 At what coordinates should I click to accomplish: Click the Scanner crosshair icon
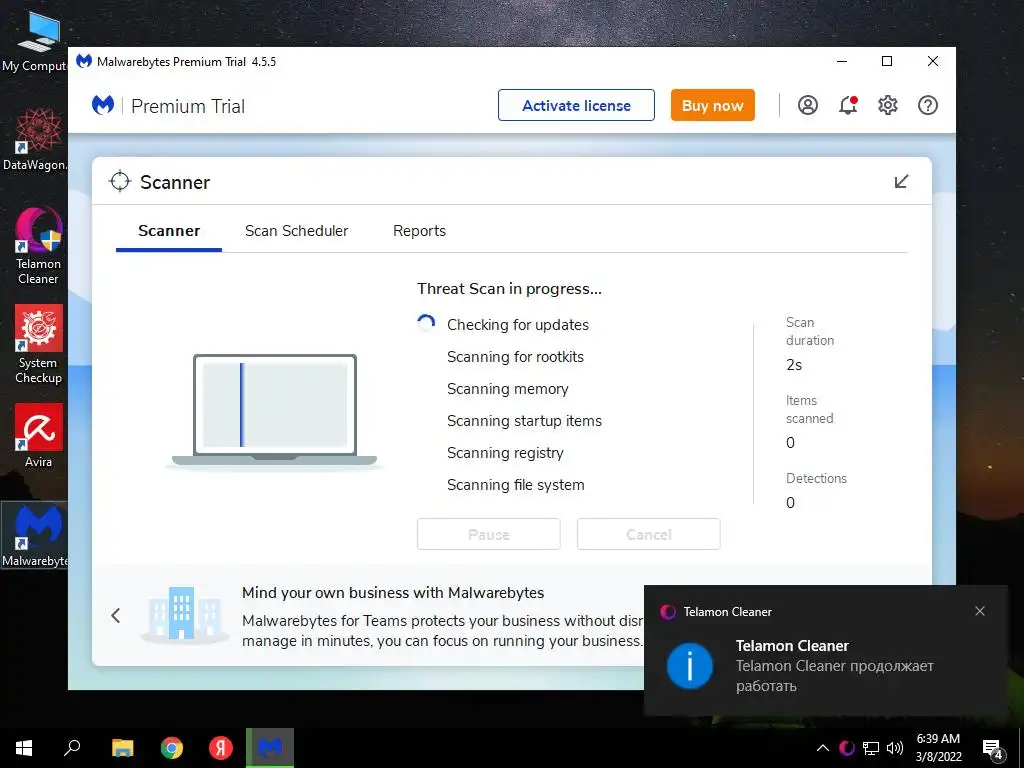point(120,182)
